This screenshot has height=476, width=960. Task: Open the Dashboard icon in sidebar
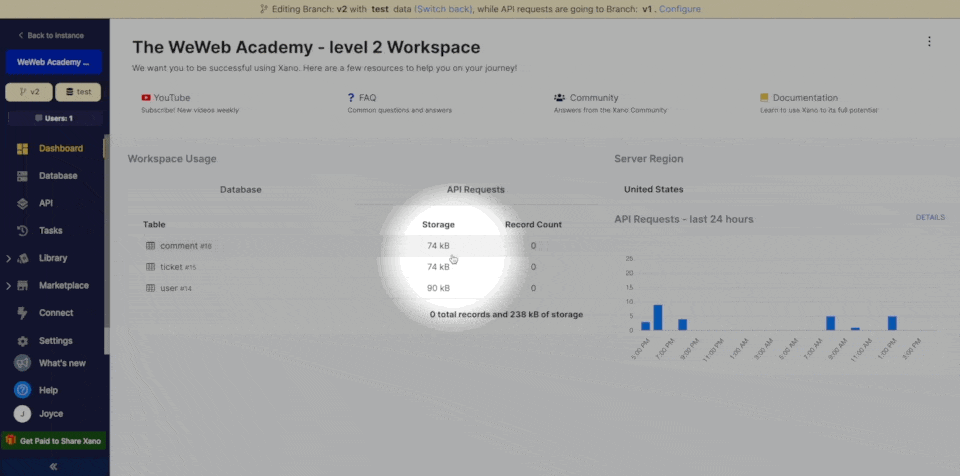click(22, 149)
